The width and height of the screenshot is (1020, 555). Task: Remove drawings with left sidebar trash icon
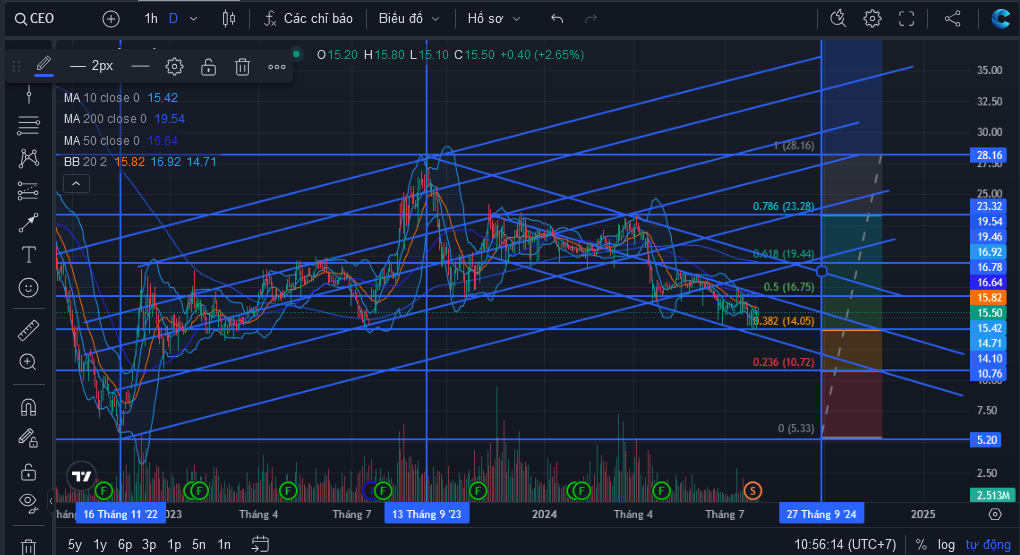pyautogui.click(x=28, y=547)
